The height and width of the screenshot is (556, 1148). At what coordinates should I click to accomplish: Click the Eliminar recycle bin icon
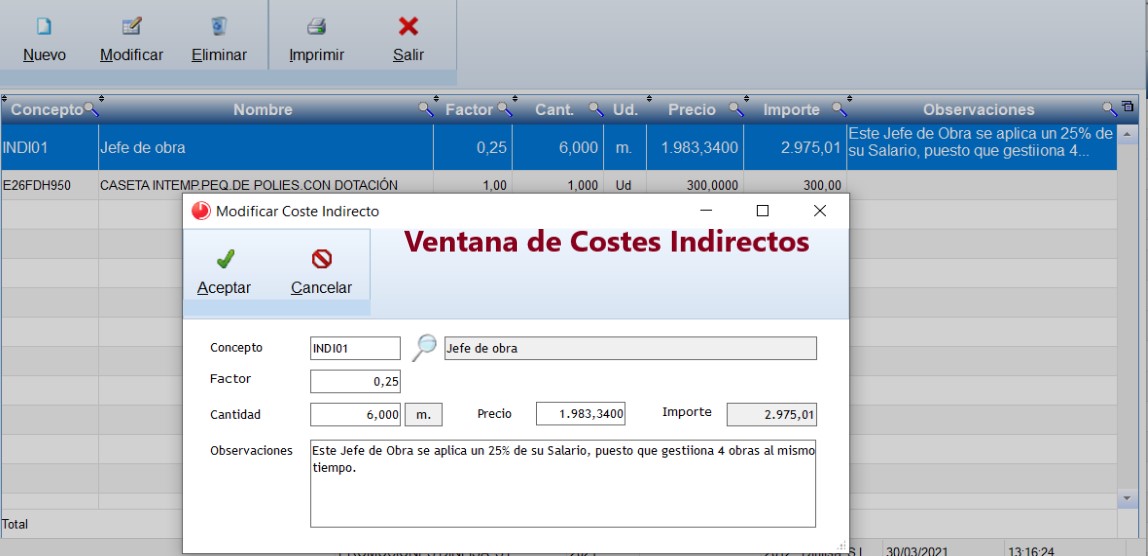pyautogui.click(x=218, y=27)
